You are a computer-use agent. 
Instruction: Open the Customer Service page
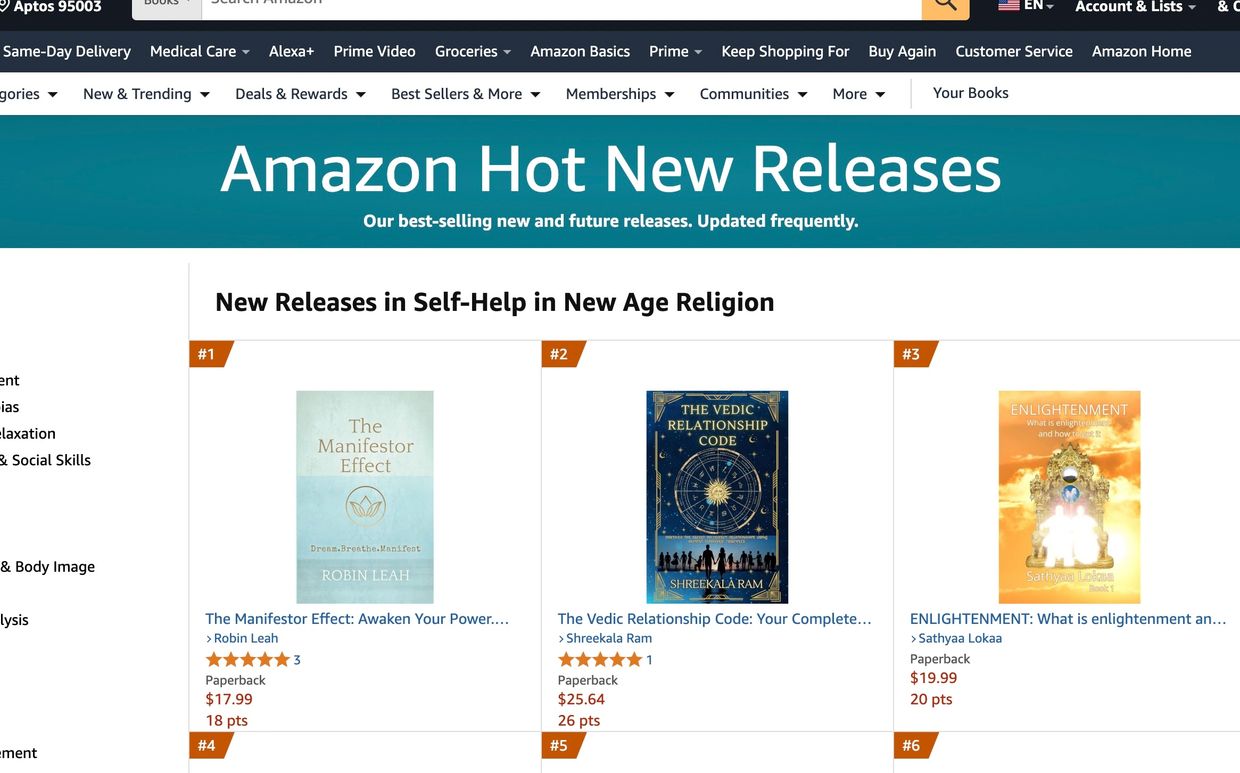pyautogui.click(x=1013, y=52)
